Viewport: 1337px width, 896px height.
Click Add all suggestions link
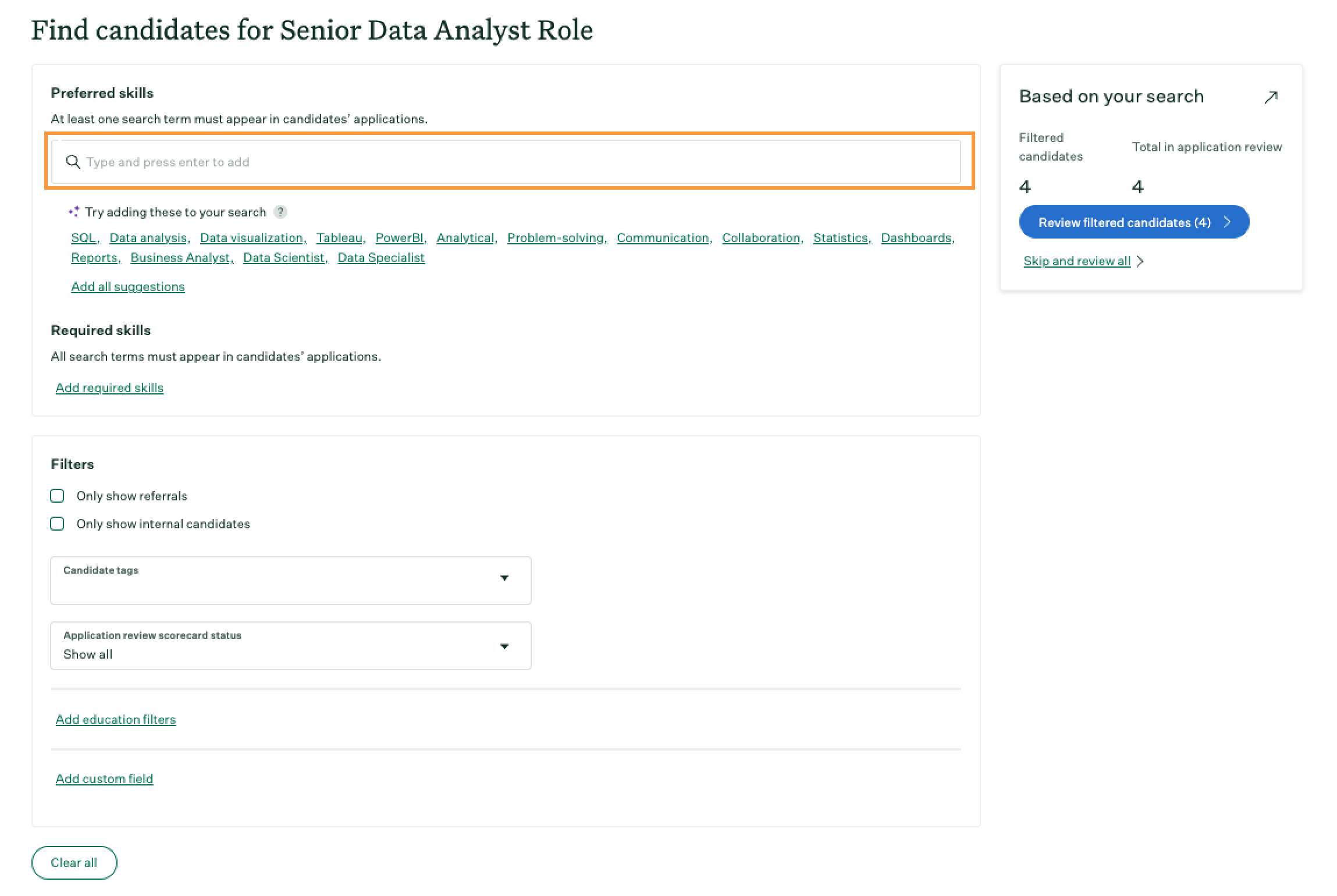[x=127, y=287]
